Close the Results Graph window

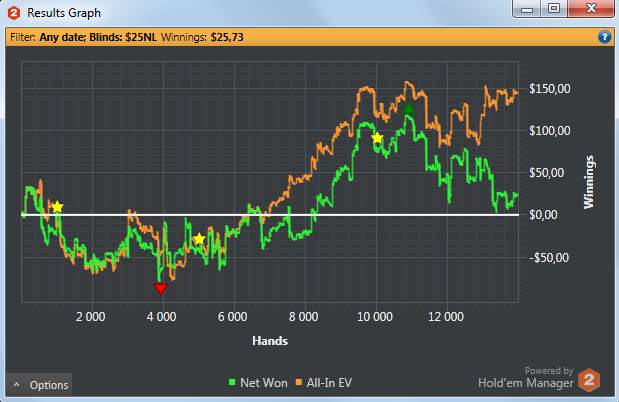coord(591,9)
